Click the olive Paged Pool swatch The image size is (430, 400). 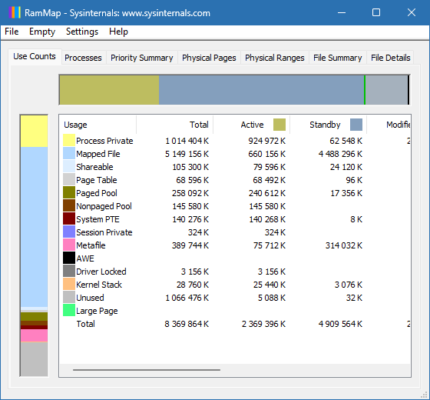click(x=69, y=193)
